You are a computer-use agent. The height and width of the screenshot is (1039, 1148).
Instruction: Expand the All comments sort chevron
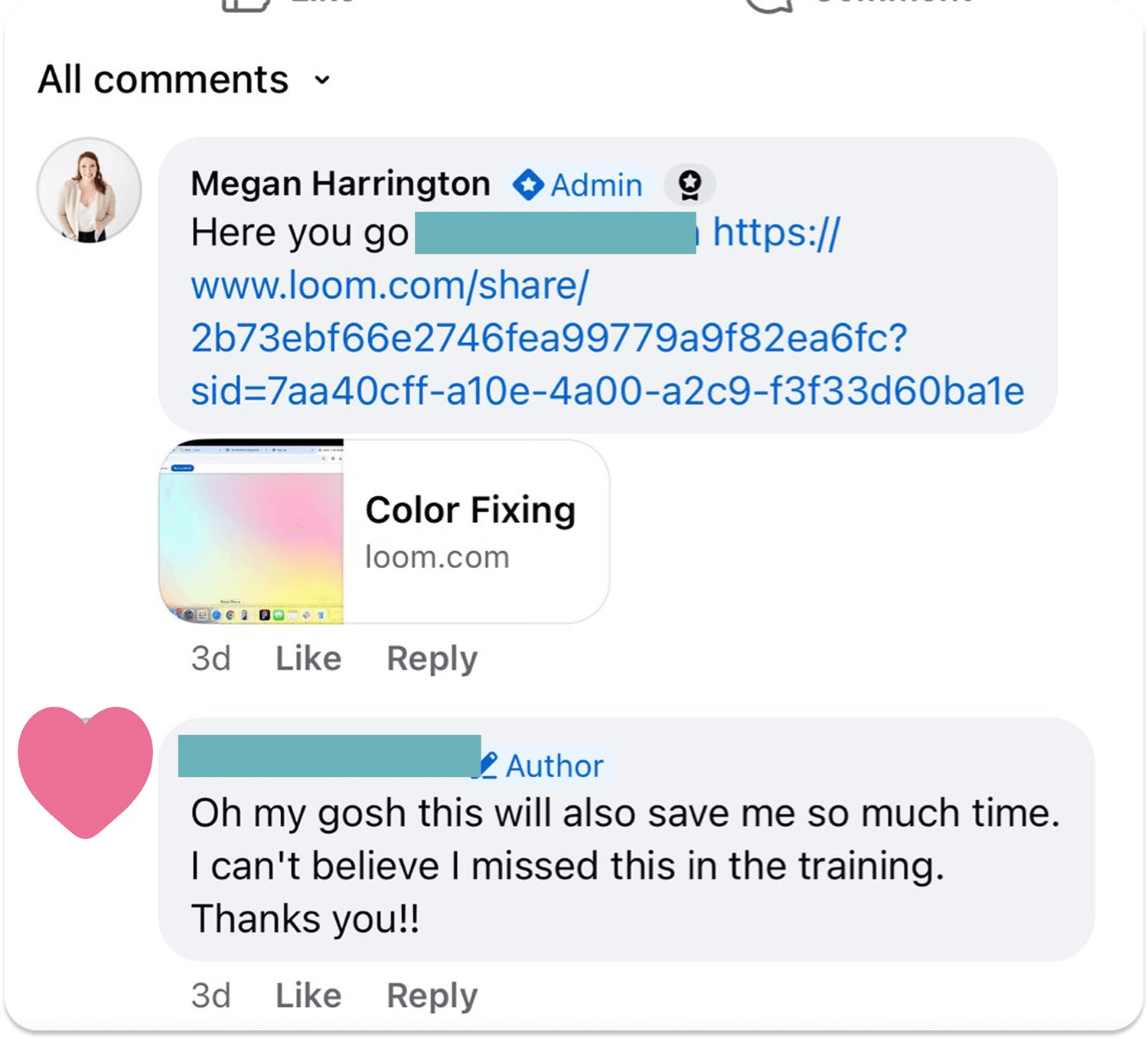point(322,80)
